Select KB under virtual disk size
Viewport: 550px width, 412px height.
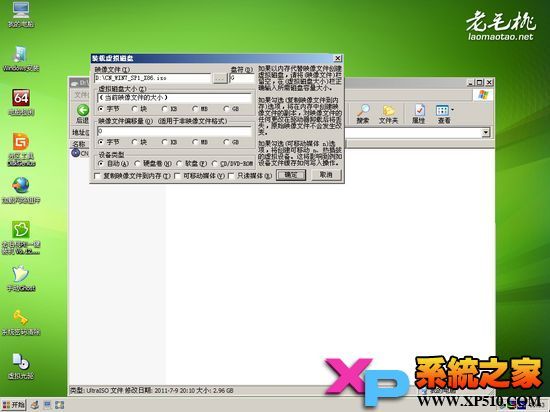click(x=165, y=109)
